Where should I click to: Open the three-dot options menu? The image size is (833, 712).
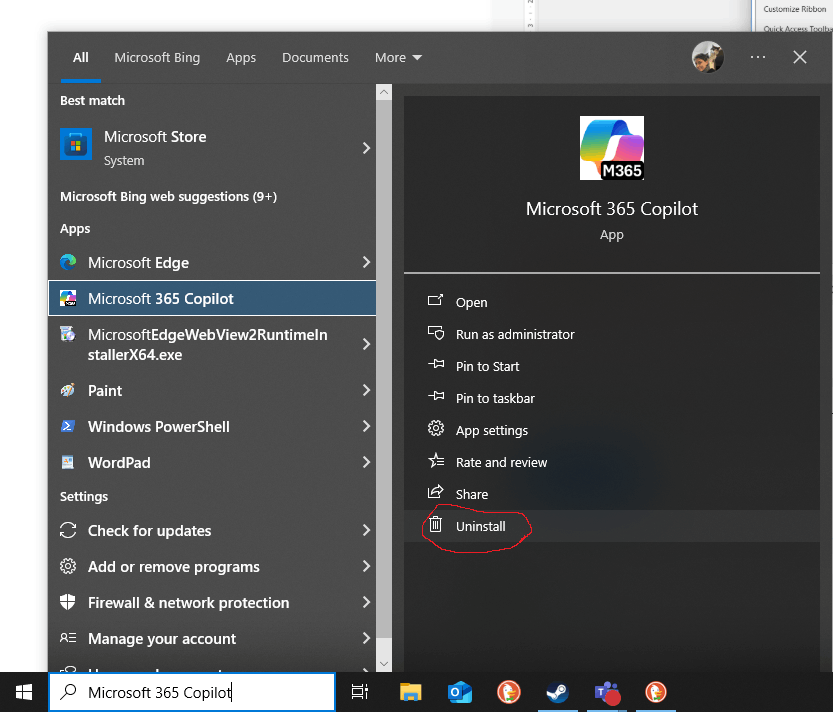pyautogui.click(x=758, y=57)
